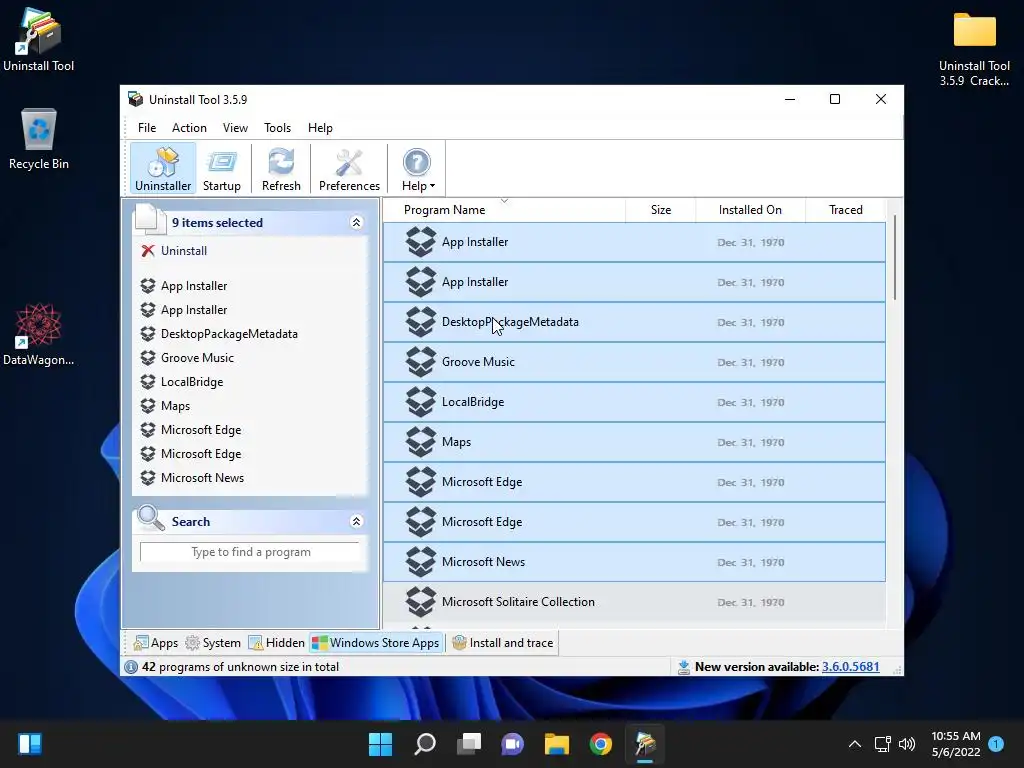The image size is (1024, 768).
Task: Click the Refresh toolbar icon
Action: point(281,169)
